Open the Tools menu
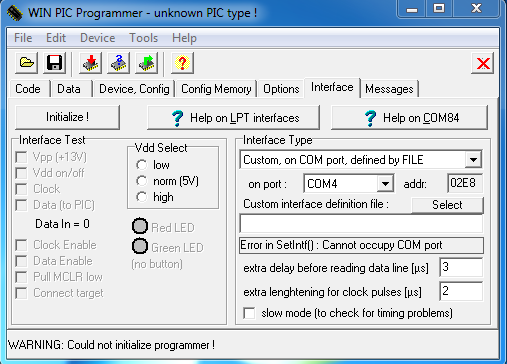This screenshot has height=364, width=507. [143, 38]
